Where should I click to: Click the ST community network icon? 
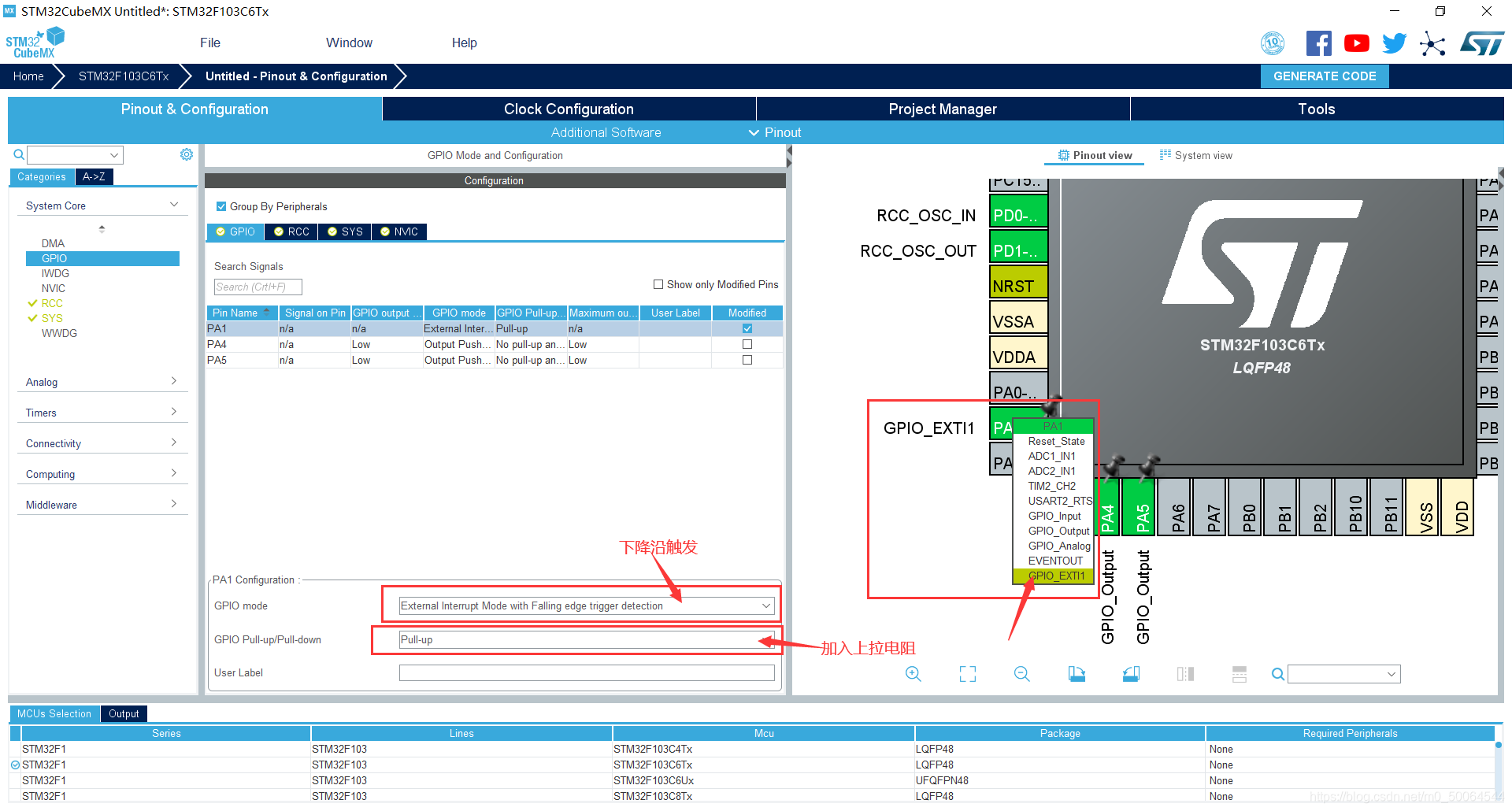[1432, 43]
